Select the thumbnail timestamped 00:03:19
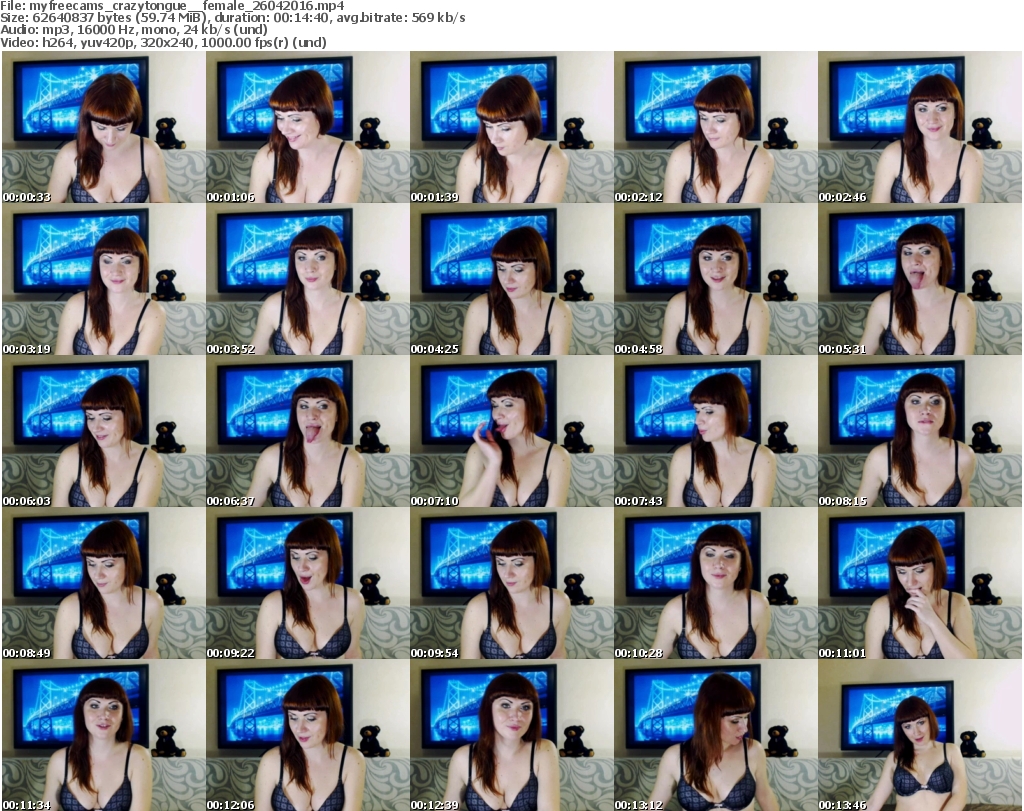The image size is (1024, 811). [103, 279]
